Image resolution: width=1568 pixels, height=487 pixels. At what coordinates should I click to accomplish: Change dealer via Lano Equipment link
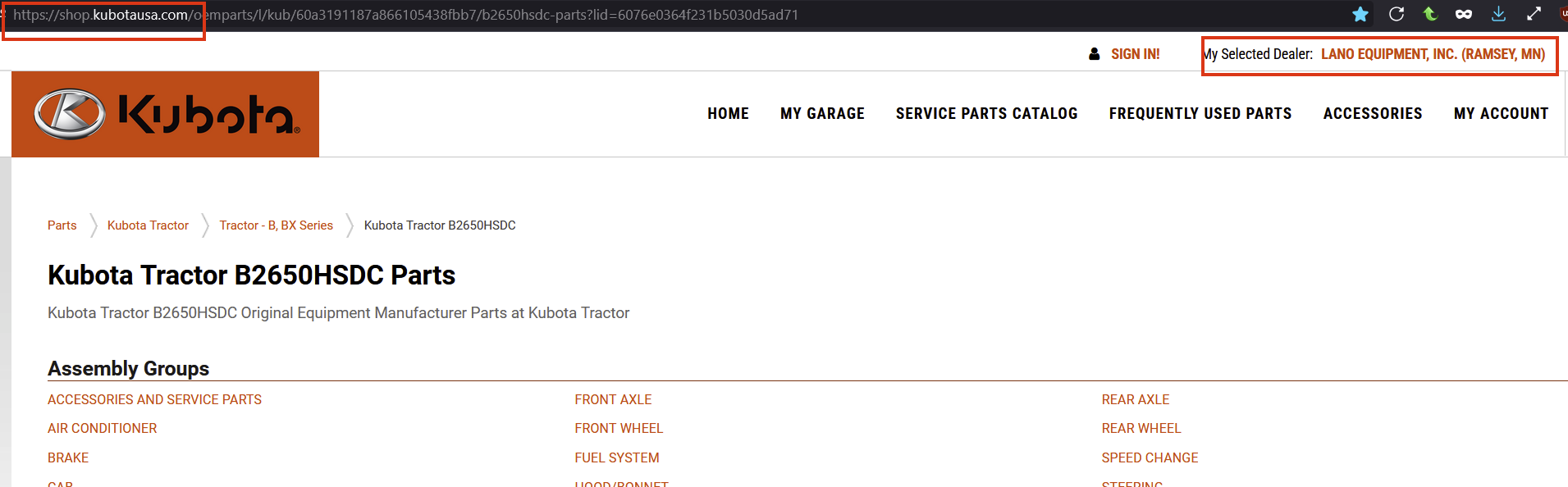tap(1433, 54)
